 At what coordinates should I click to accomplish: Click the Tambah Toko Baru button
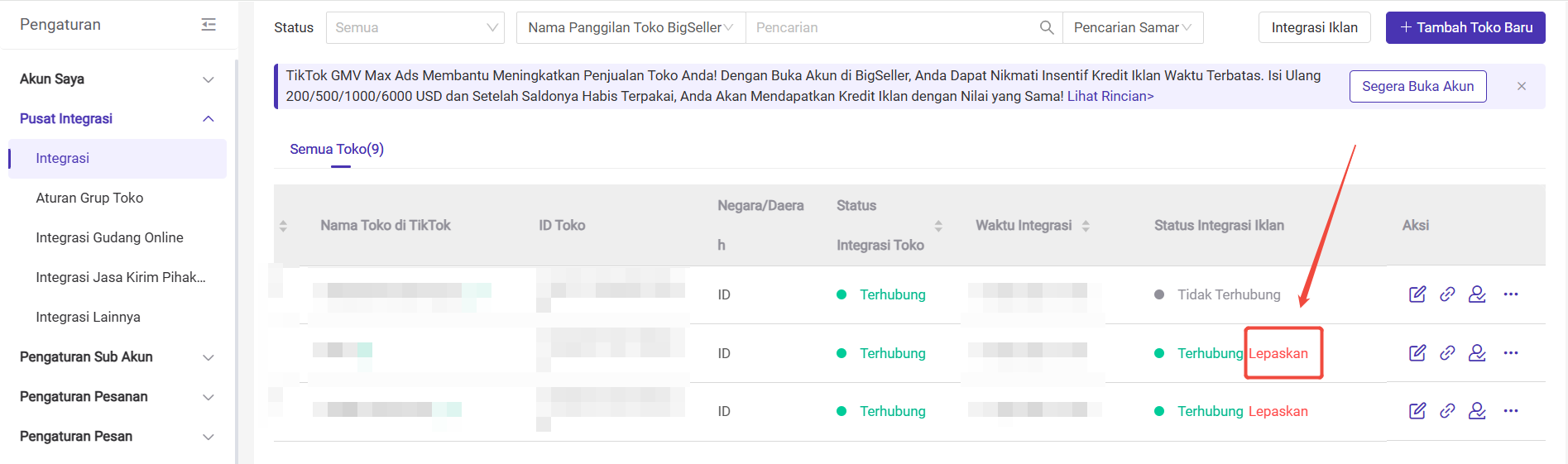click(x=1465, y=27)
